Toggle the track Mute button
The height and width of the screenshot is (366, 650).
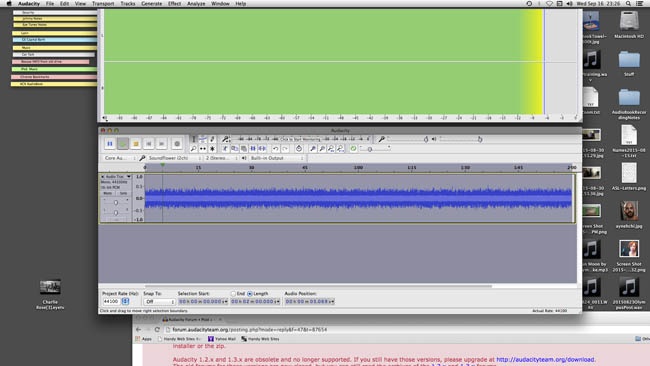click(108, 193)
